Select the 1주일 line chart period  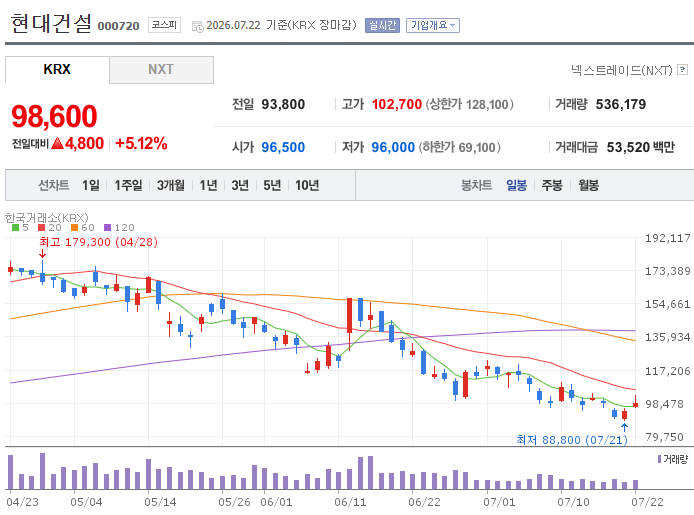click(128, 185)
